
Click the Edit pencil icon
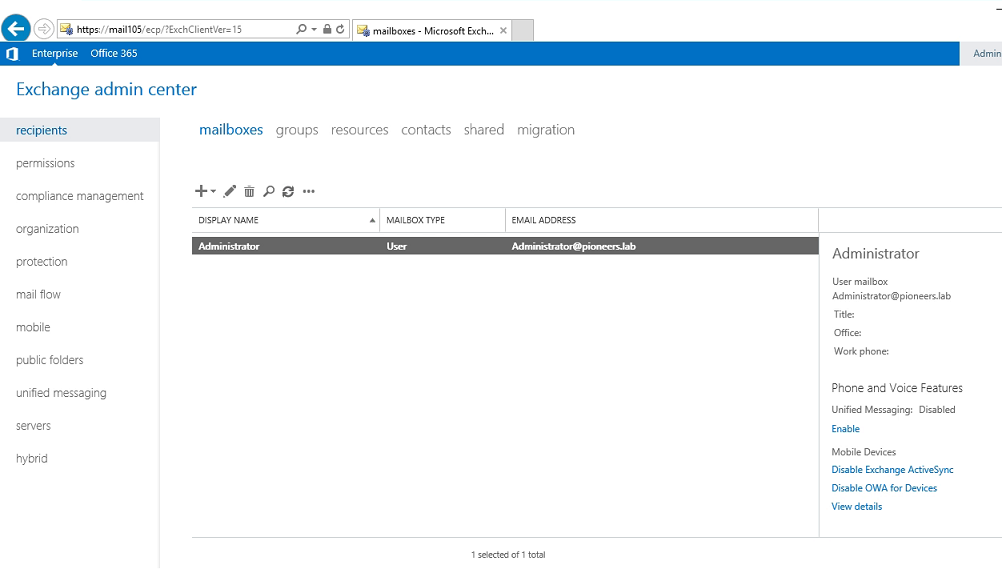pos(229,191)
